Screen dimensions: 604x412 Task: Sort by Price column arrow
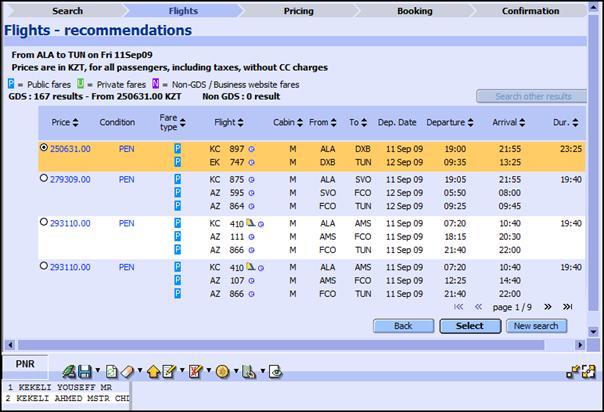pyautogui.click(x=77, y=122)
